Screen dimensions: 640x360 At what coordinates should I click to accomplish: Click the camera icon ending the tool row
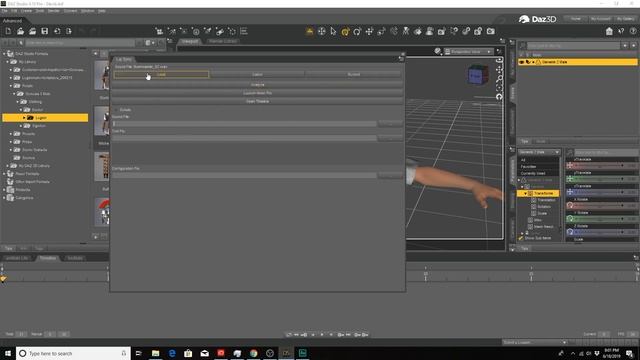click(x=491, y=31)
